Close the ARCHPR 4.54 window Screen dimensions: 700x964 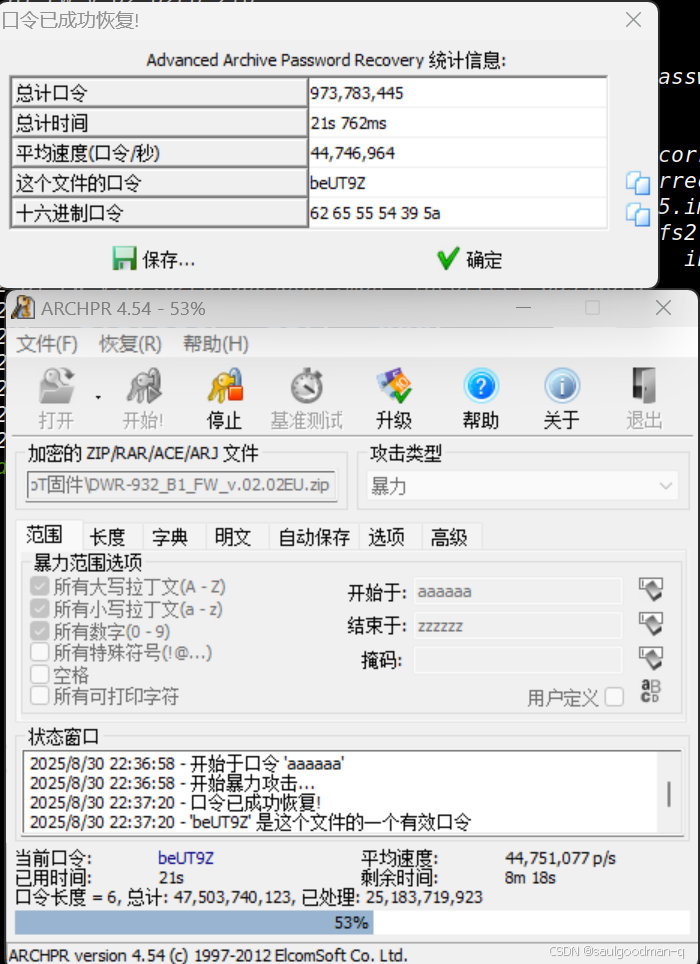tap(663, 307)
